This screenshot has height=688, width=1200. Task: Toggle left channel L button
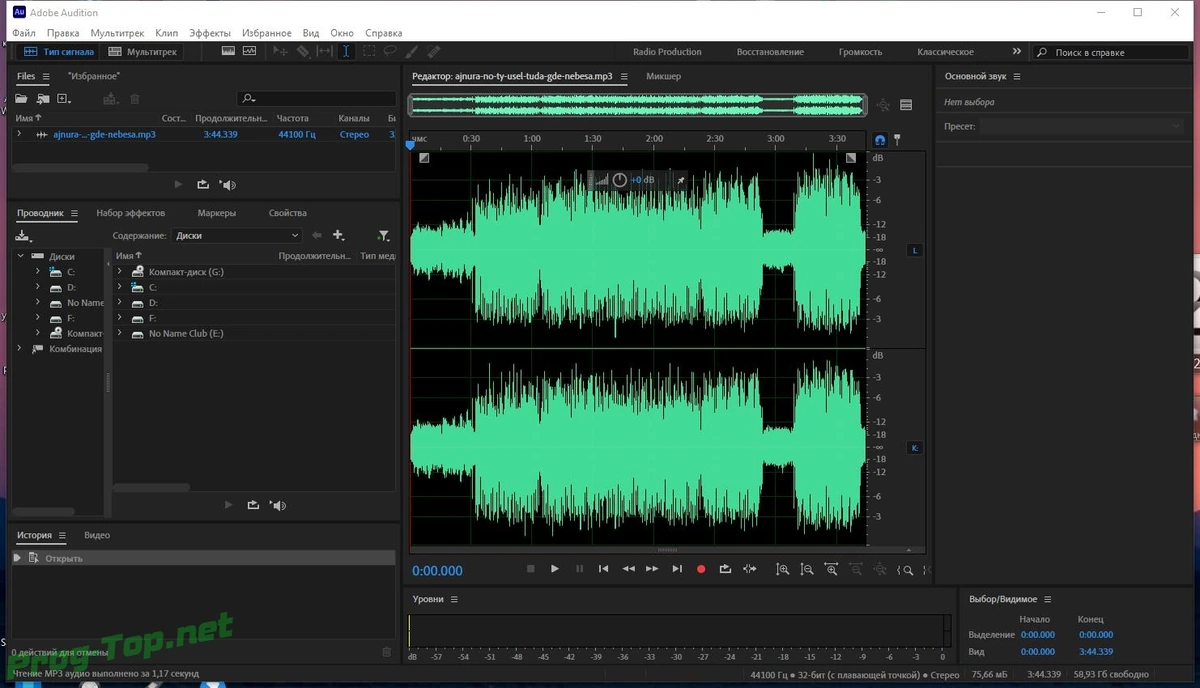tap(914, 250)
